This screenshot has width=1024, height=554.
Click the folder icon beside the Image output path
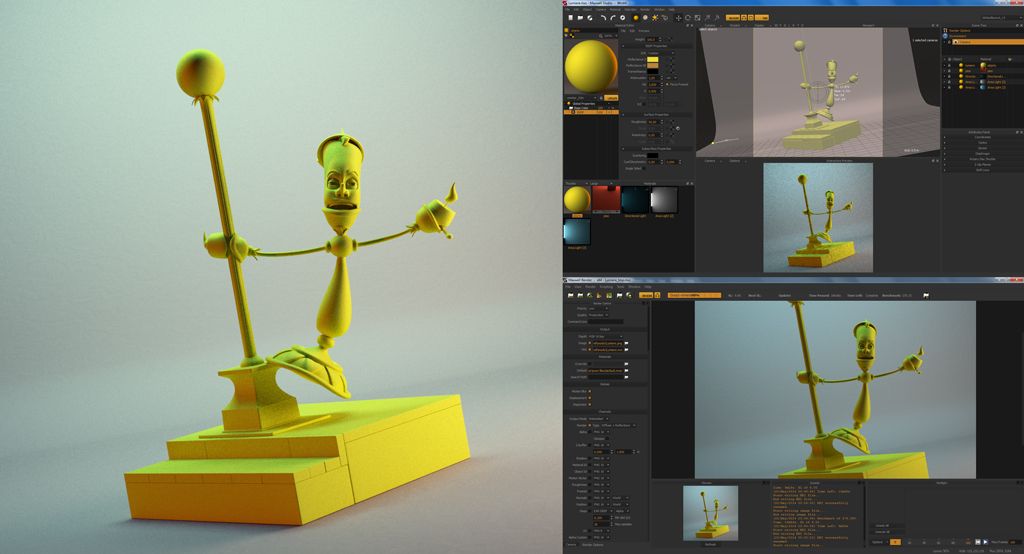click(x=626, y=343)
